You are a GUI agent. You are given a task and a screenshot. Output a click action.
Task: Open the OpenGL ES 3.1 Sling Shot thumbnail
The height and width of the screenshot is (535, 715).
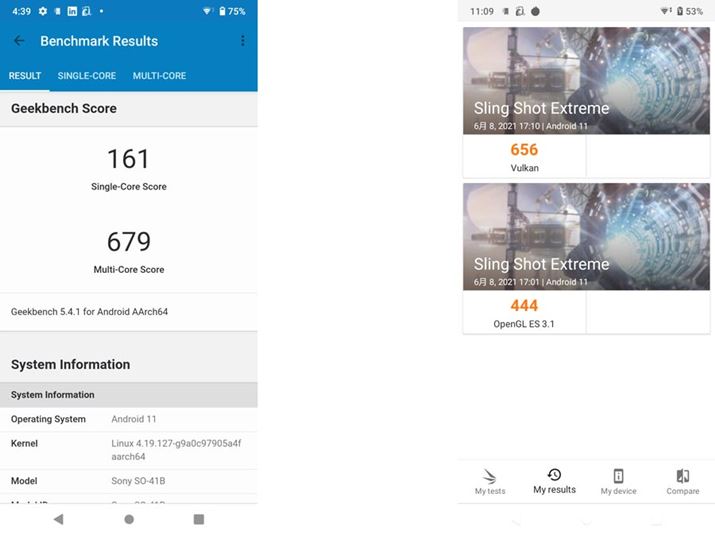(586, 237)
